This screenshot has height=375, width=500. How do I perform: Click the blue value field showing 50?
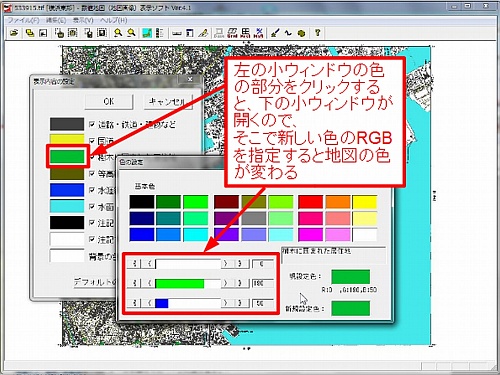tap(263, 303)
